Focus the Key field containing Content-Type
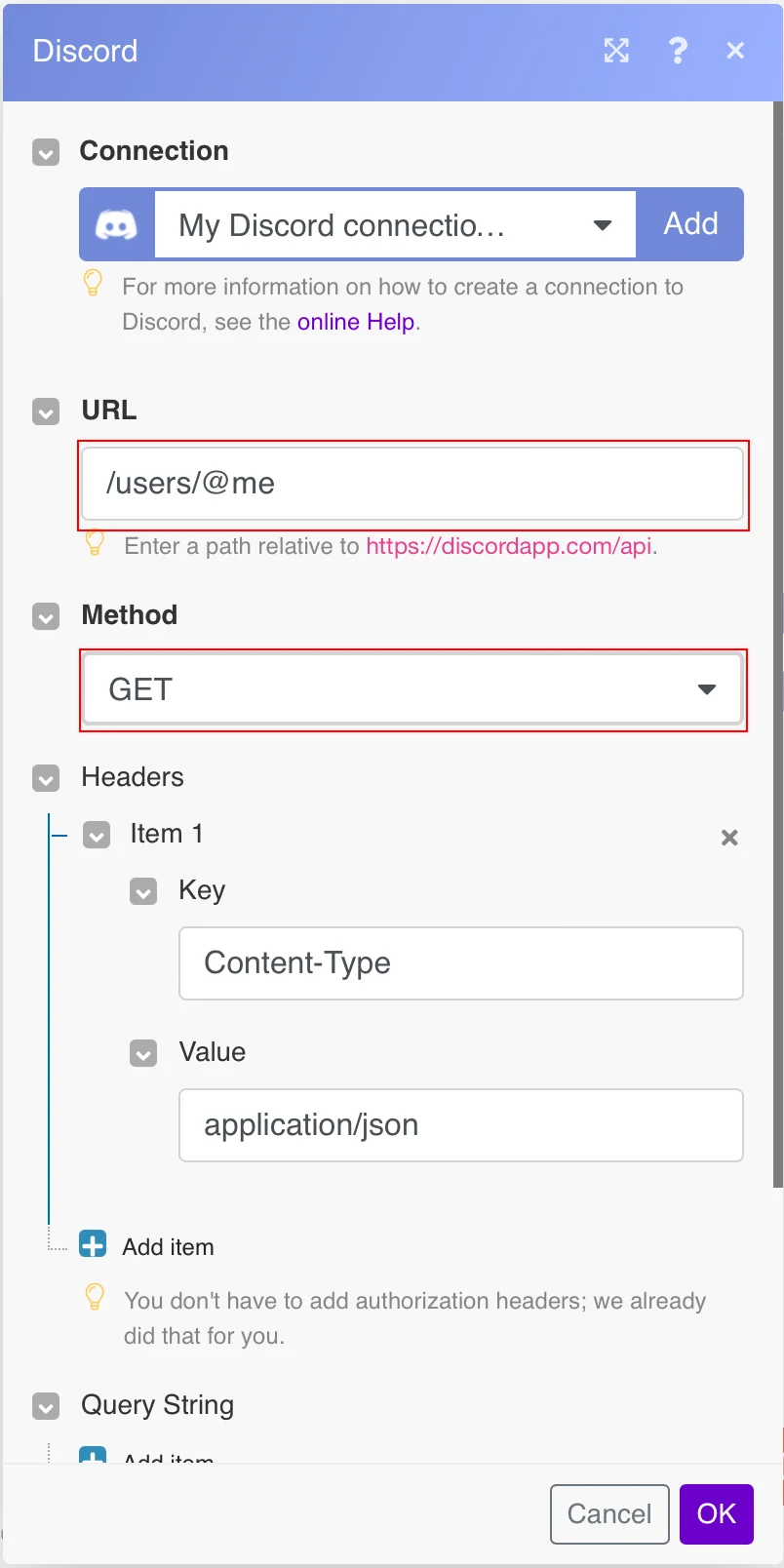Screen dimensions: 784x1568 click(x=461, y=963)
